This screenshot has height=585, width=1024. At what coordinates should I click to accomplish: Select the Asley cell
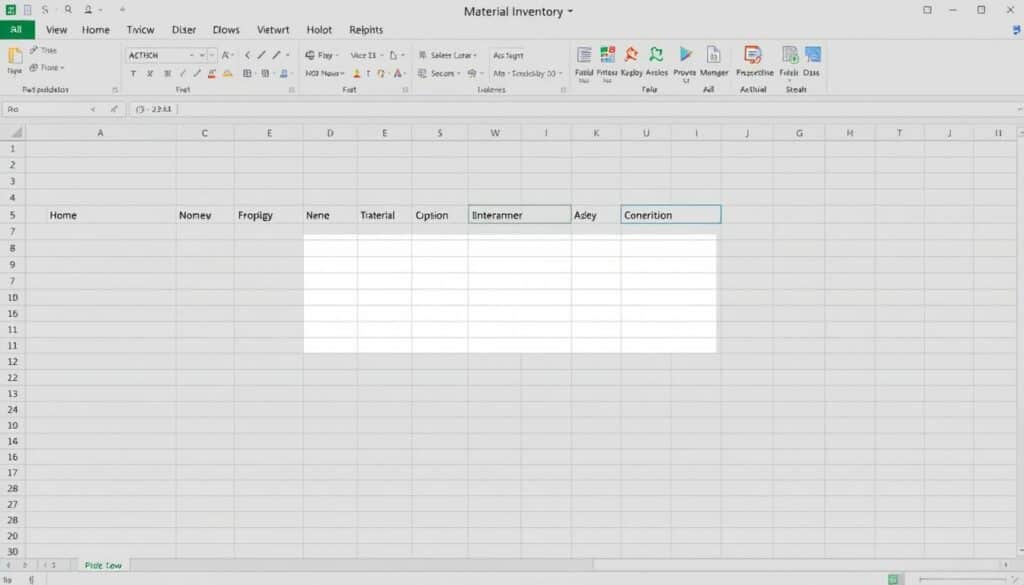596,215
